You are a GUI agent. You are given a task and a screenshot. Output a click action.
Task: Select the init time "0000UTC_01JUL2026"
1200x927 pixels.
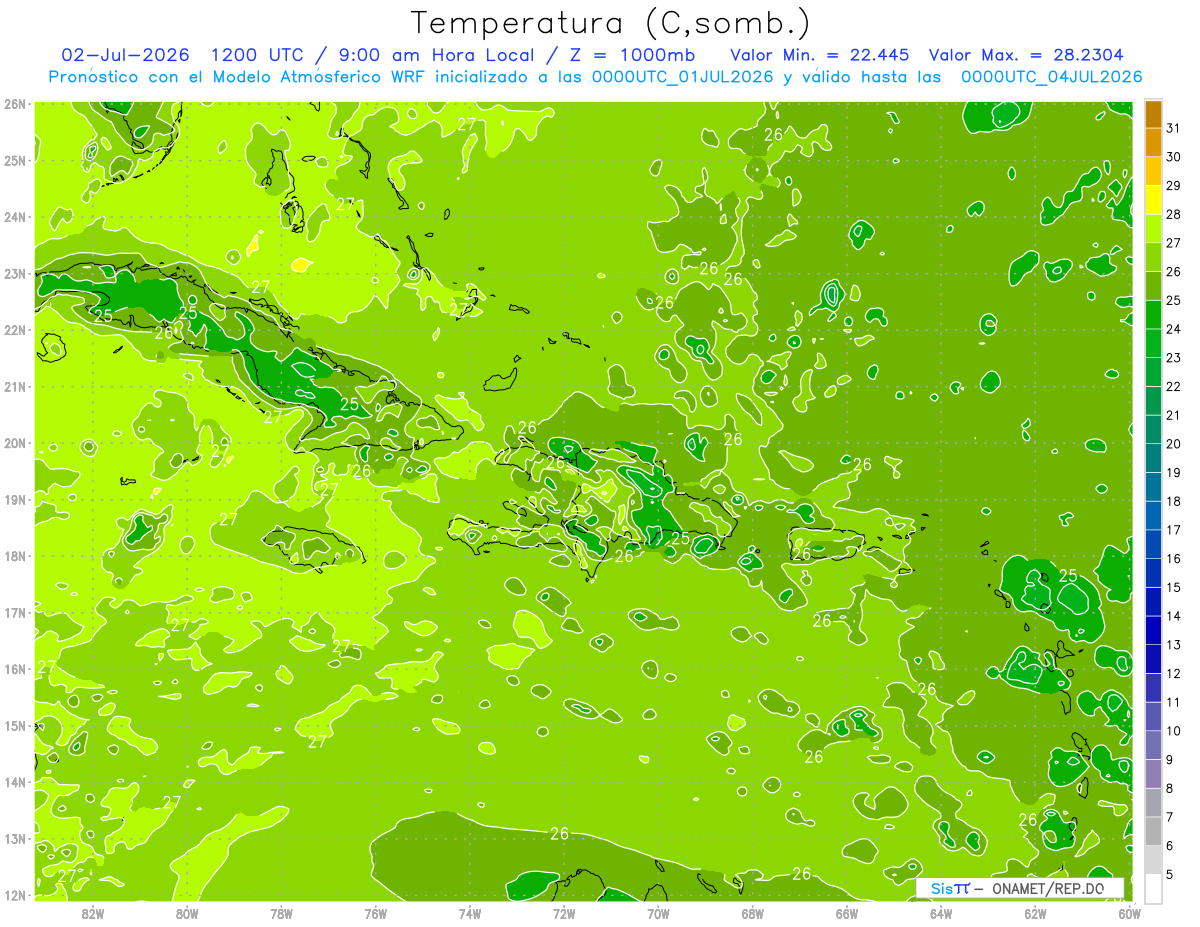pos(683,76)
